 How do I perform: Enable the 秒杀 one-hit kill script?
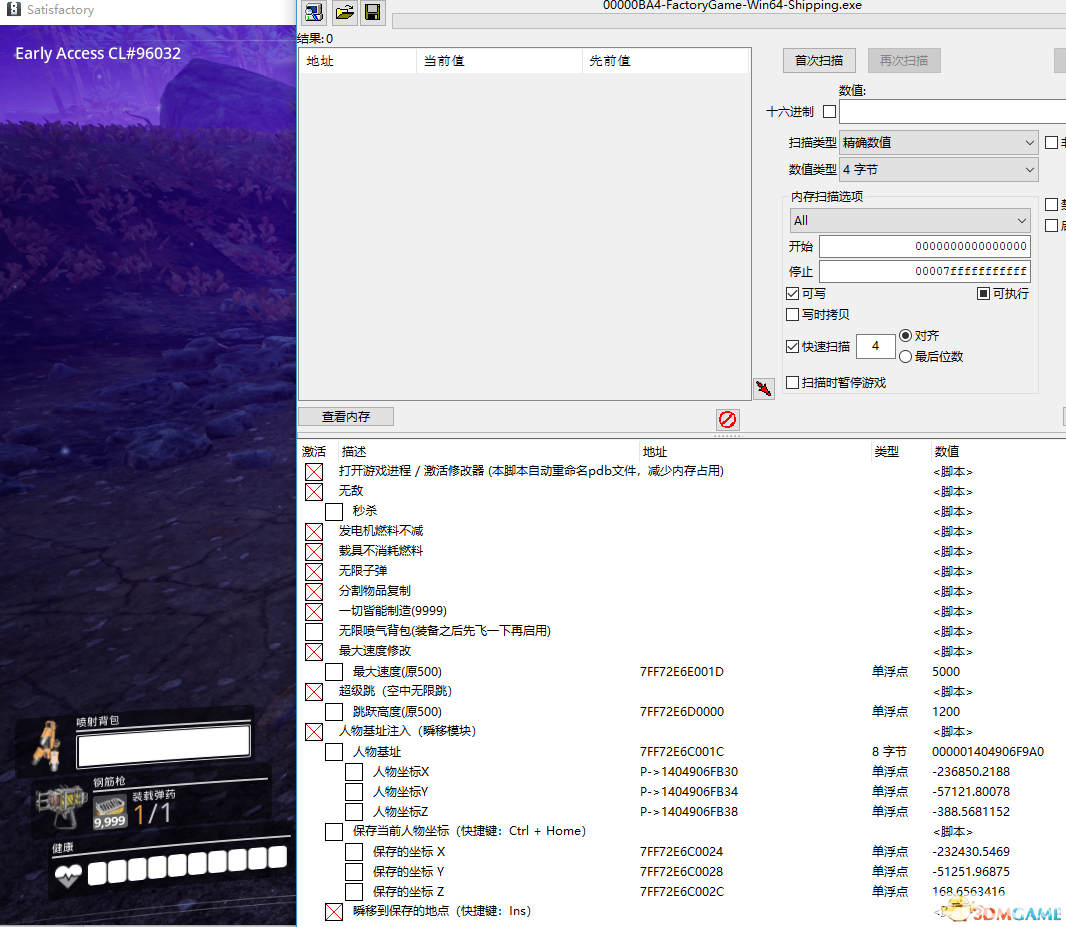334,511
